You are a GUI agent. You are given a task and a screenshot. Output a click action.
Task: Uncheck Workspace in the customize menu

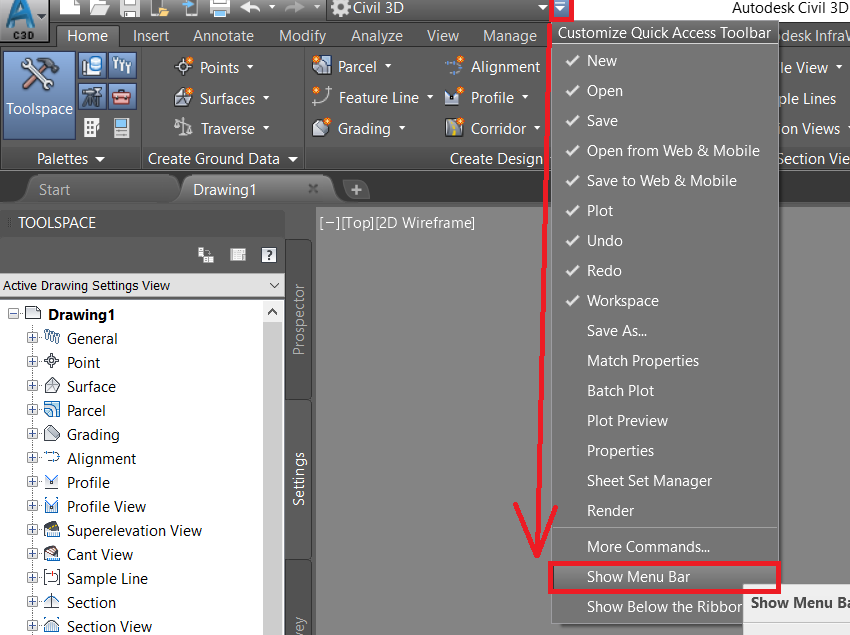click(665, 300)
